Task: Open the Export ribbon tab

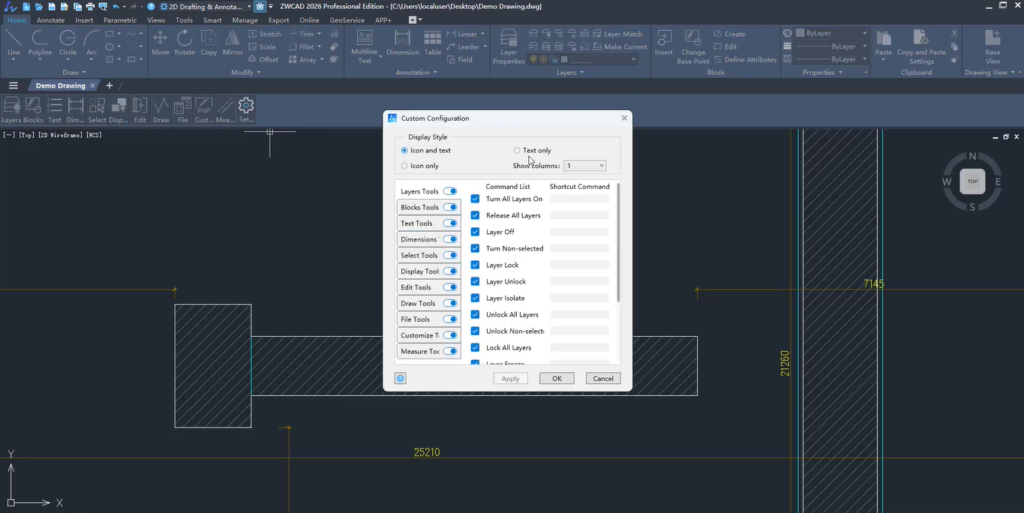Action: (278, 20)
